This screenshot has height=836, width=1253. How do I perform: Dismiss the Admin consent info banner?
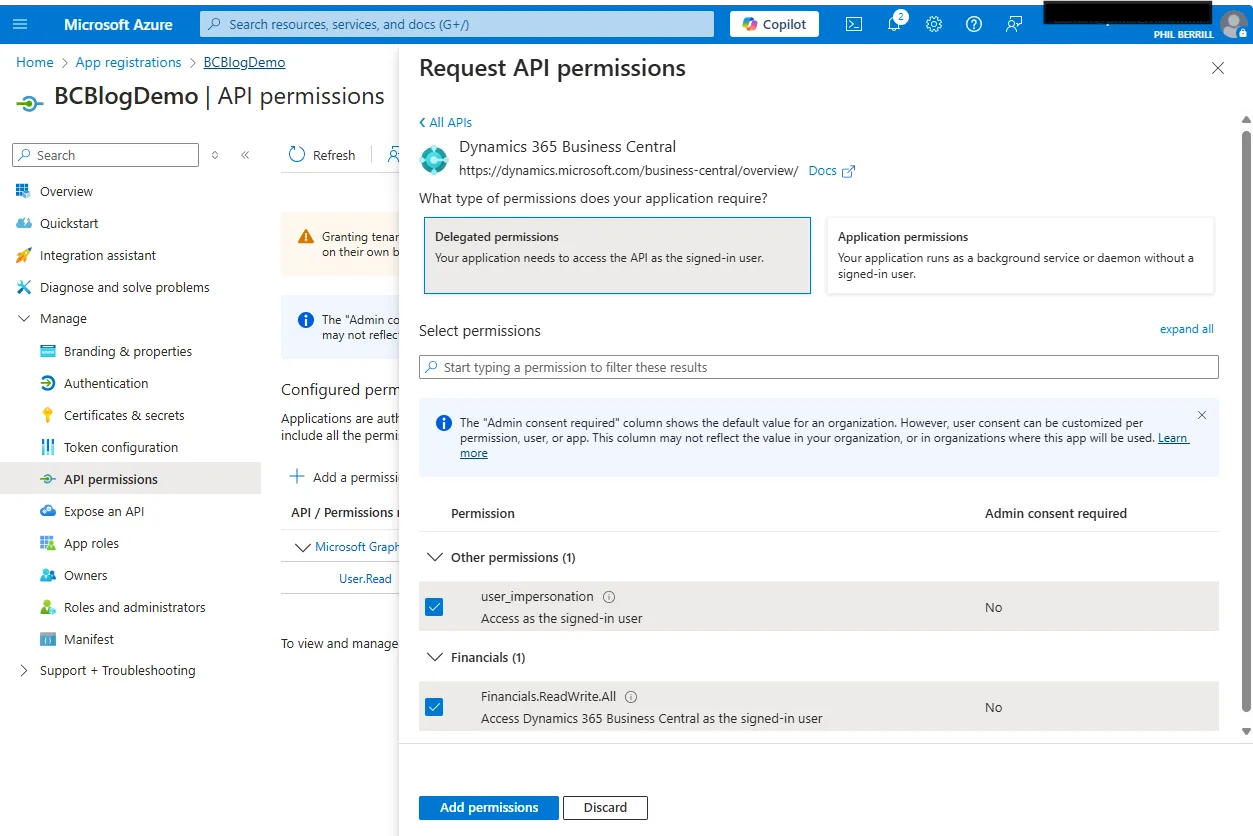click(1202, 415)
